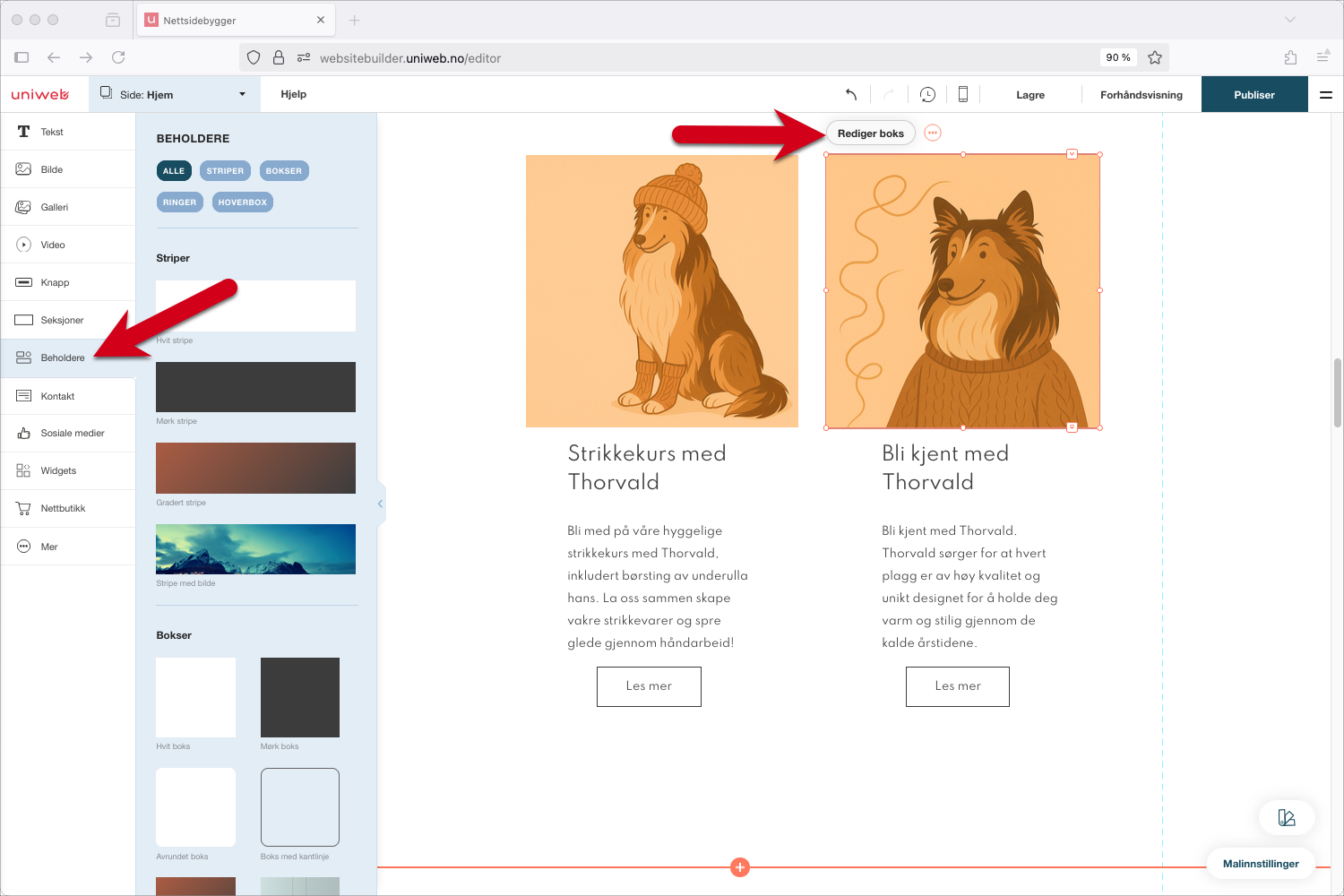1344x896 pixels.
Task: Open the top corner handle of selected box
Action: (x=1073, y=154)
